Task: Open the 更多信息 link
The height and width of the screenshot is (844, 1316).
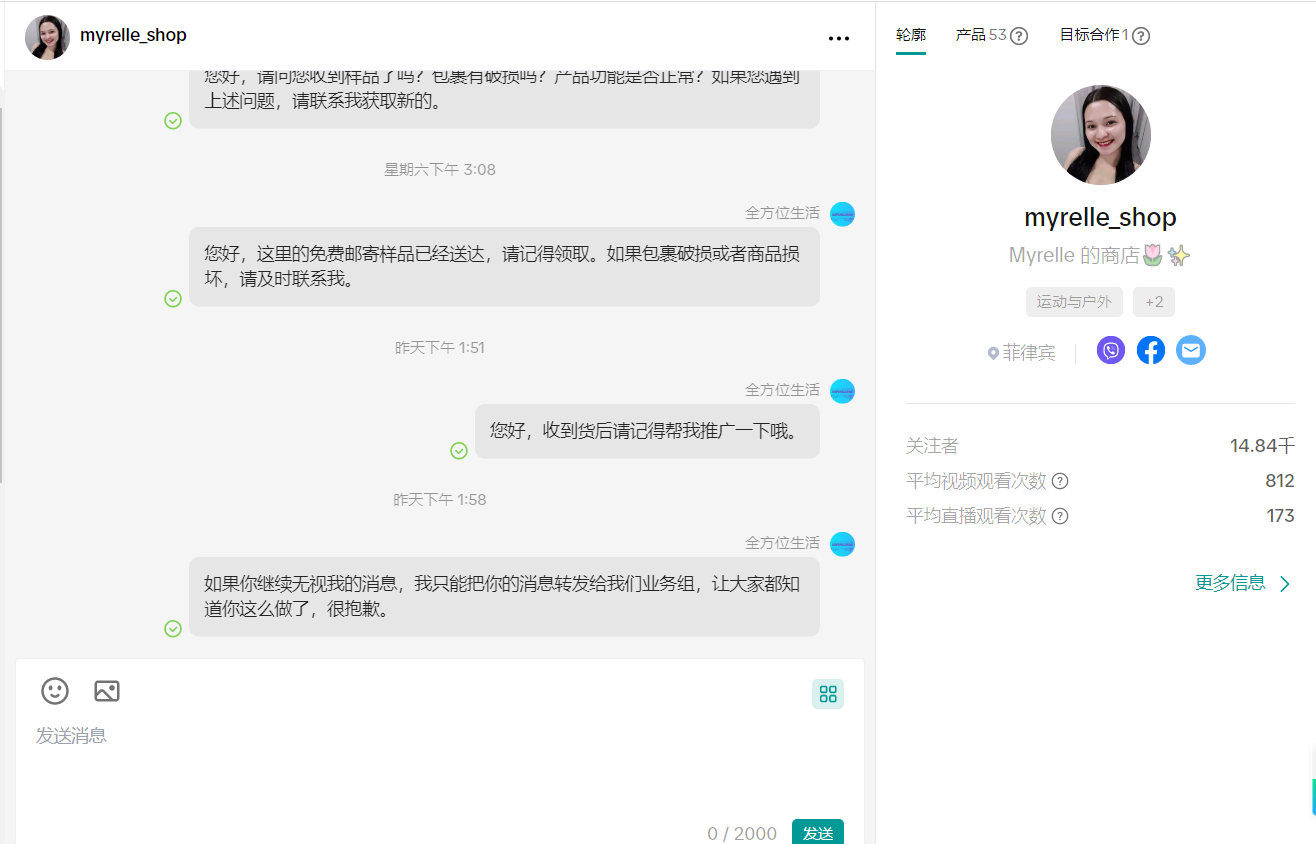Action: 1230,583
